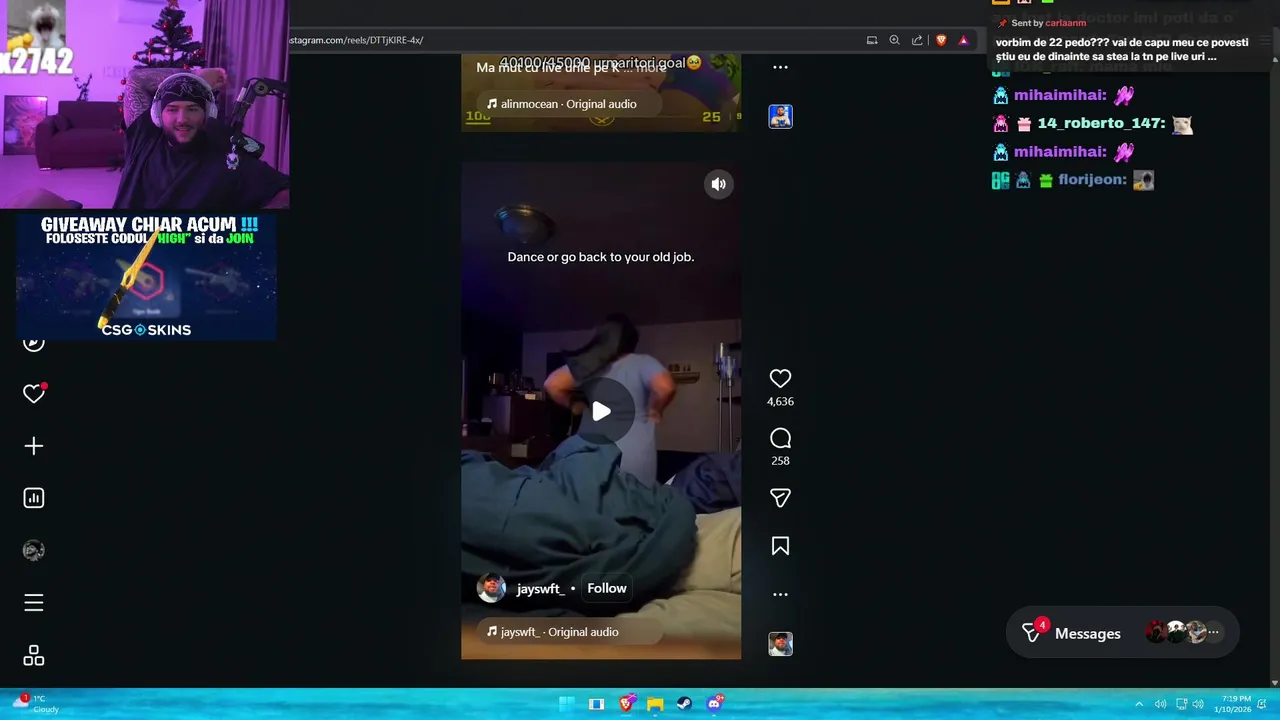Open jayswft_ profile picture
This screenshot has height=720, width=1280.
(x=491, y=588)
